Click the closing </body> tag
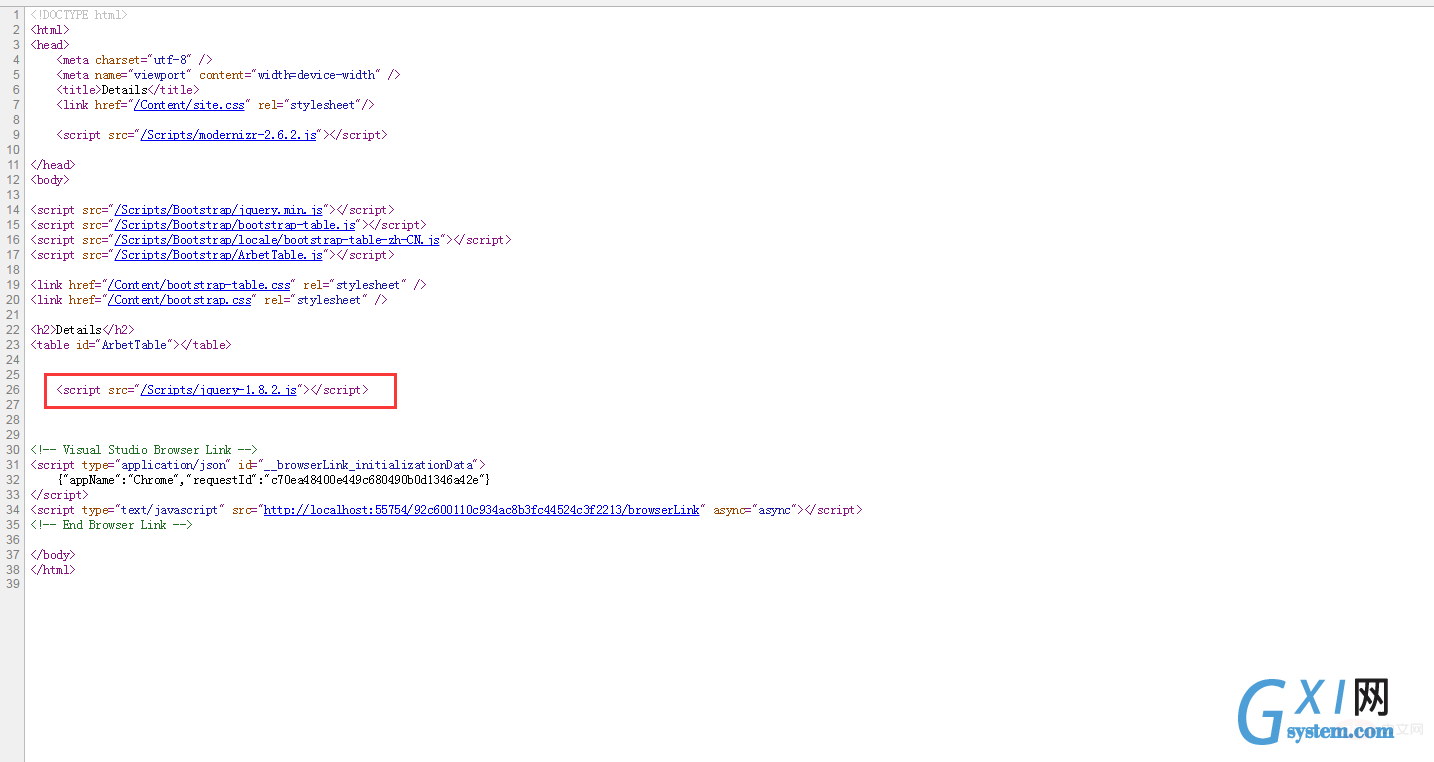The height and width of the screenshot is (762, 1434). click(53, 555)
